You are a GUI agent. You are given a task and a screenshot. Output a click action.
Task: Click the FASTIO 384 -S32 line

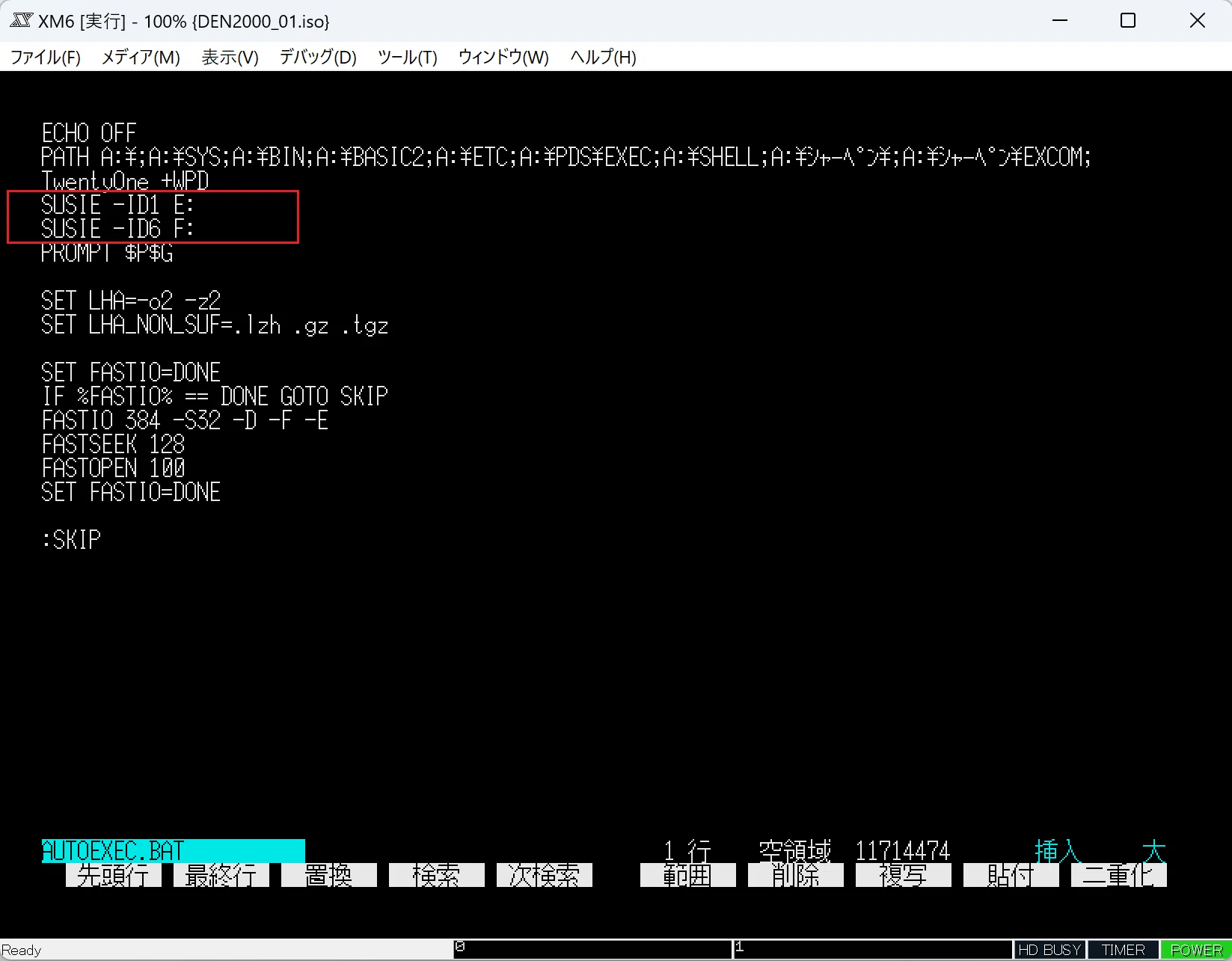click(185, 420)
